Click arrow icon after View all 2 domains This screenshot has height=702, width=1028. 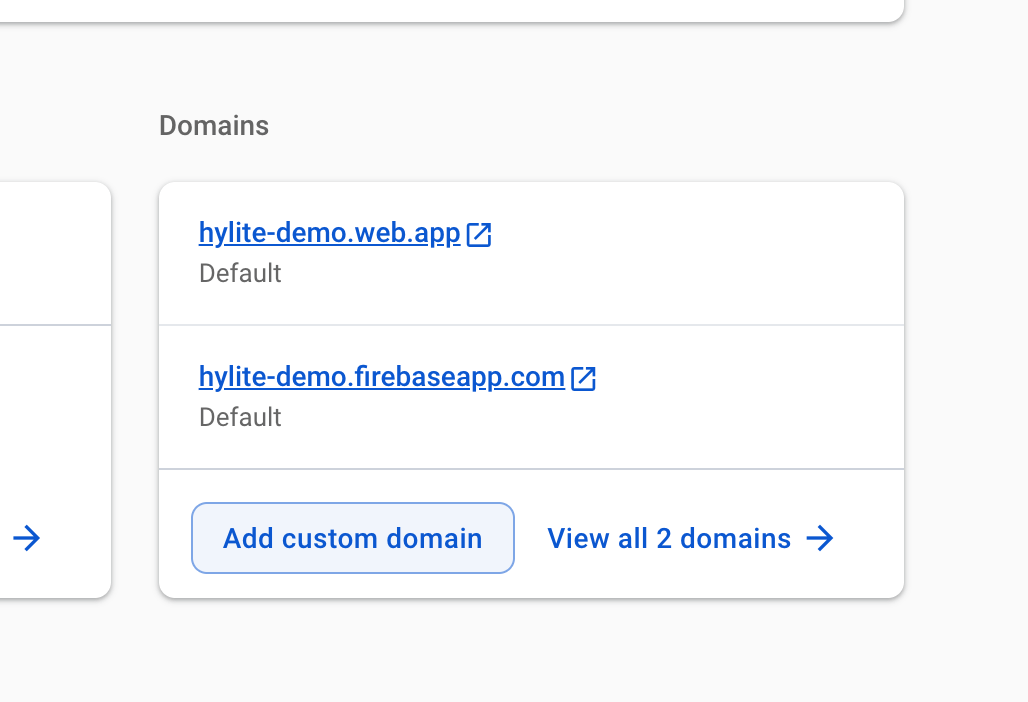(820, 539)
